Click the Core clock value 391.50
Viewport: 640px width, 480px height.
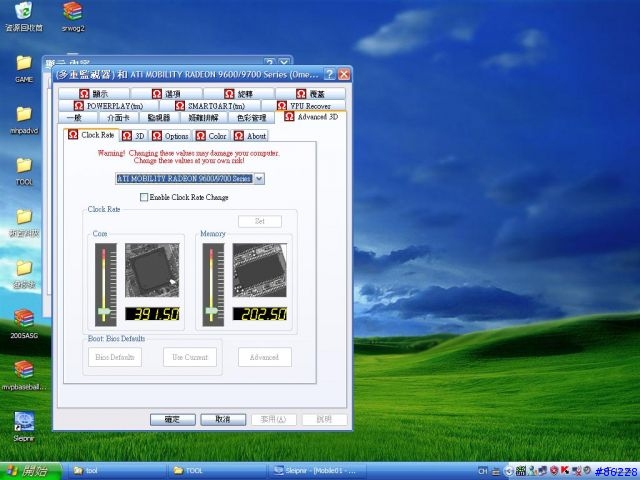[152, 314]
